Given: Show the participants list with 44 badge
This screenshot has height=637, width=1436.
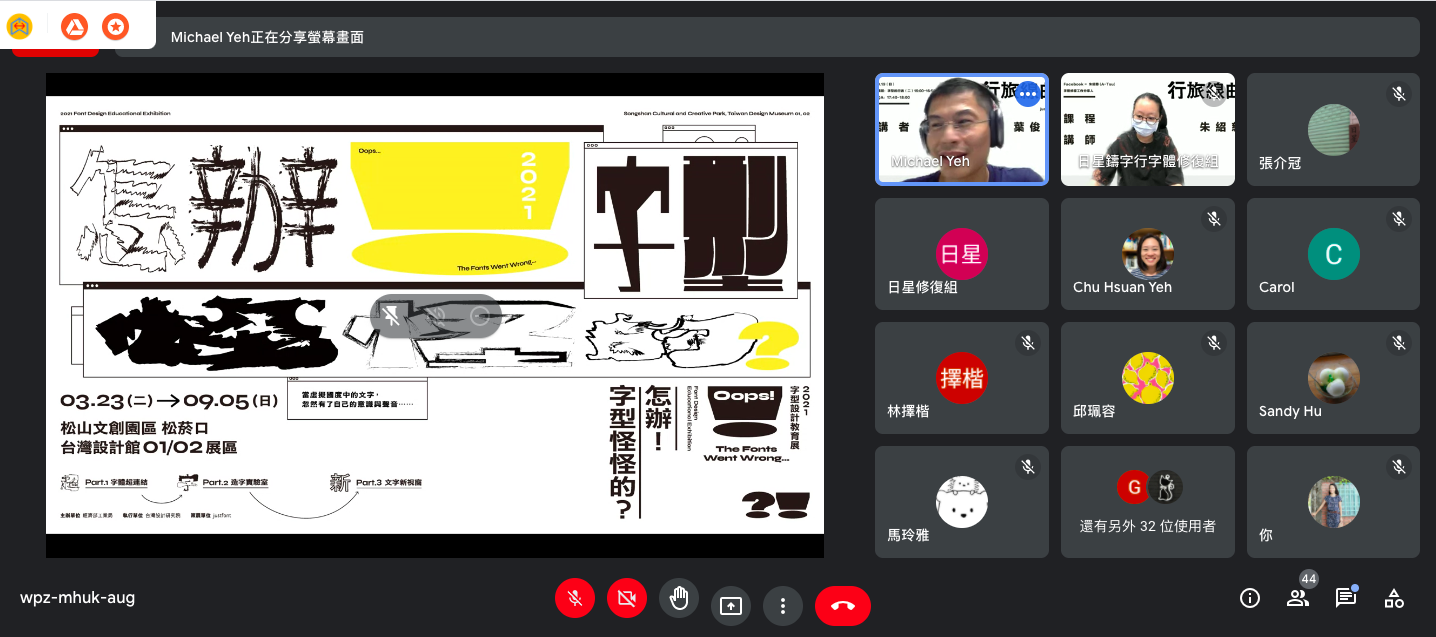Looking at the screenshot, I should (x=1298, y=598).
